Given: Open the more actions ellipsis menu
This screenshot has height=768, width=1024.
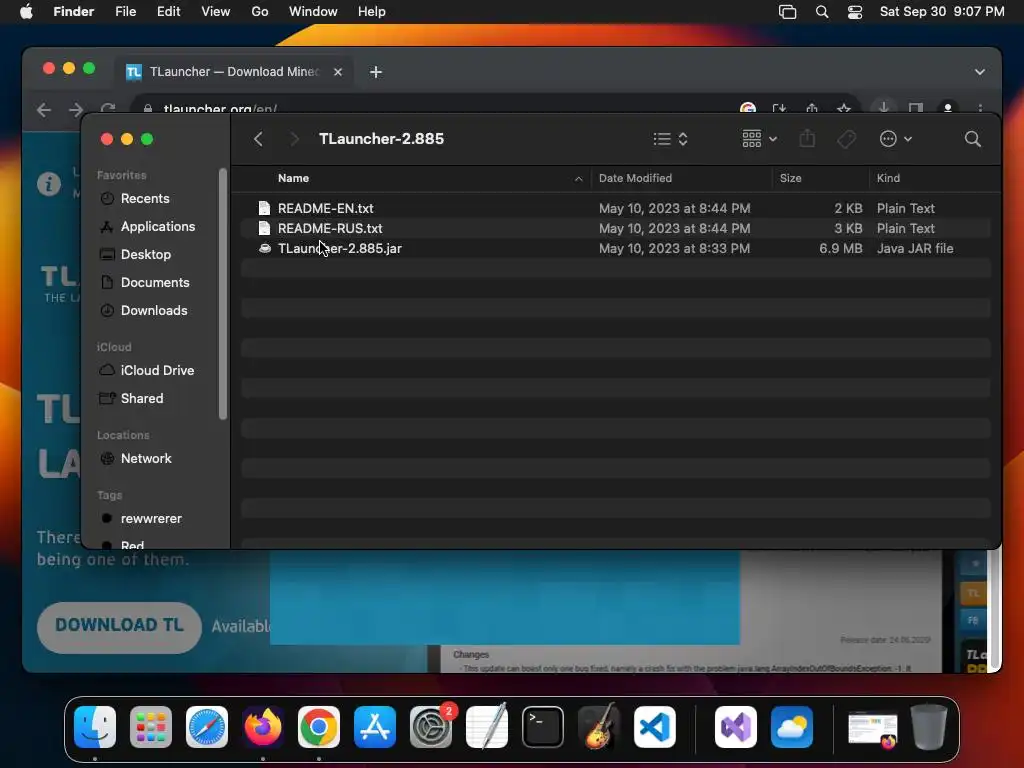Looking at the screenshot, I should (x=895, y=139).
